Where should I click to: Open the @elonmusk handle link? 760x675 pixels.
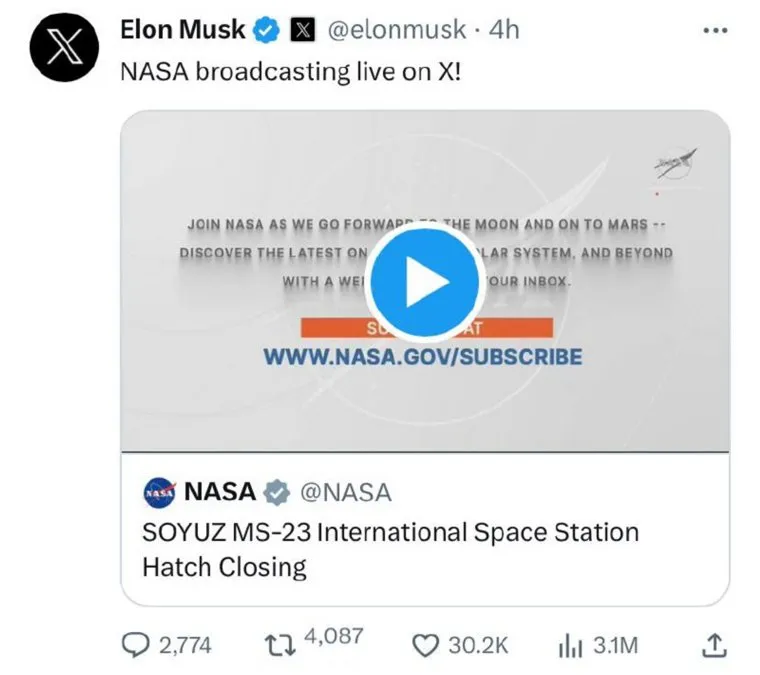pos(395,31)
